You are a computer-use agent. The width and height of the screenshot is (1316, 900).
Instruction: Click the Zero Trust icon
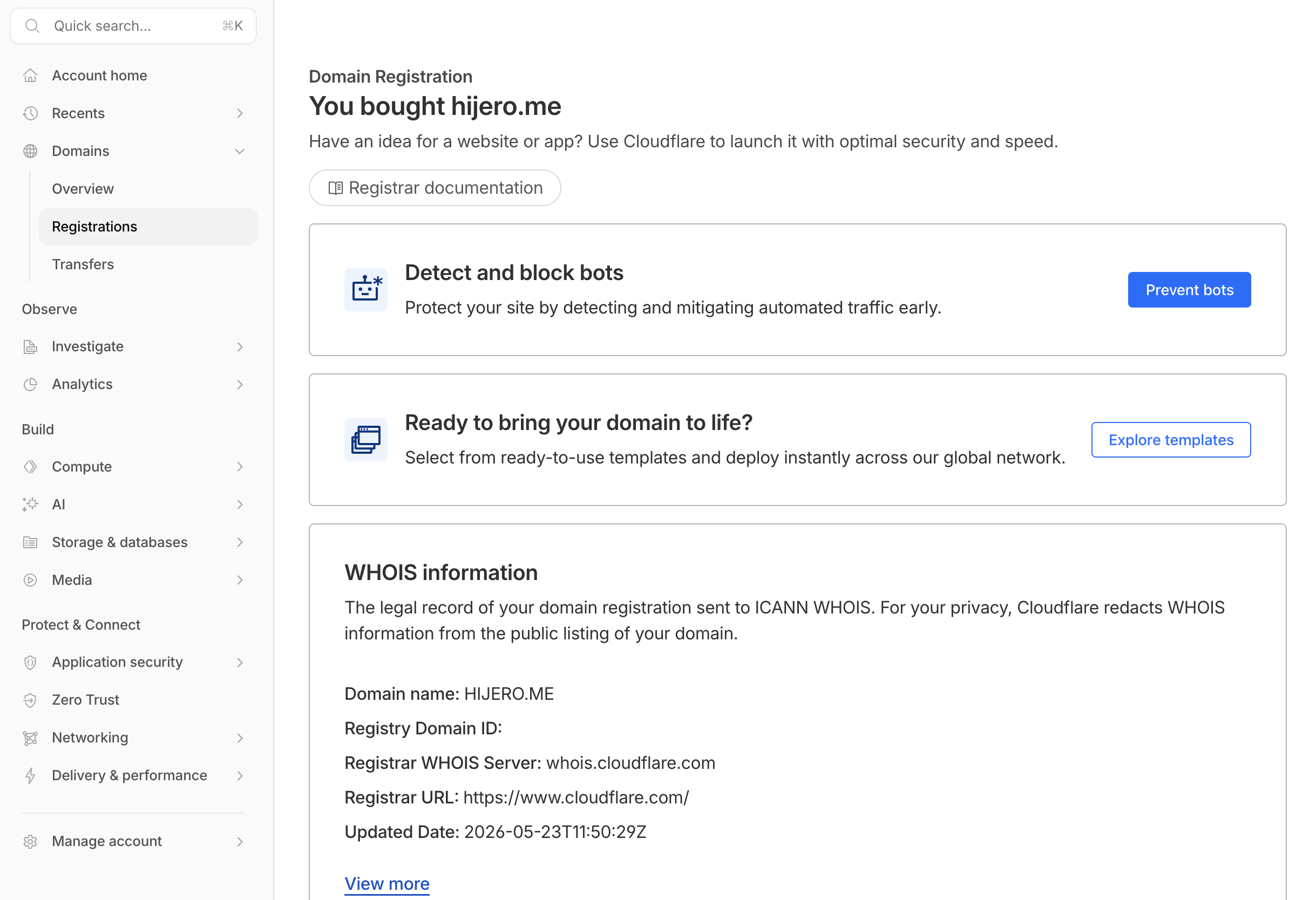[x=31, y=700]
